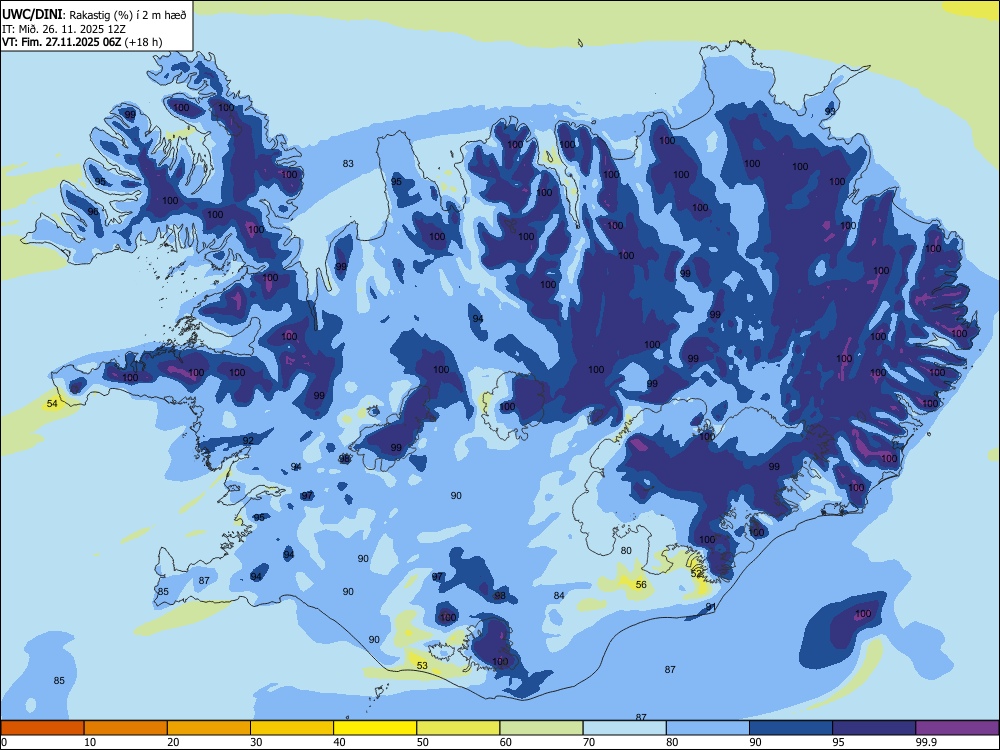This screenshot has width=1000, height=750.
Task: Select the medium blue 80–90 legend swatch
Action: coord(708,728)
